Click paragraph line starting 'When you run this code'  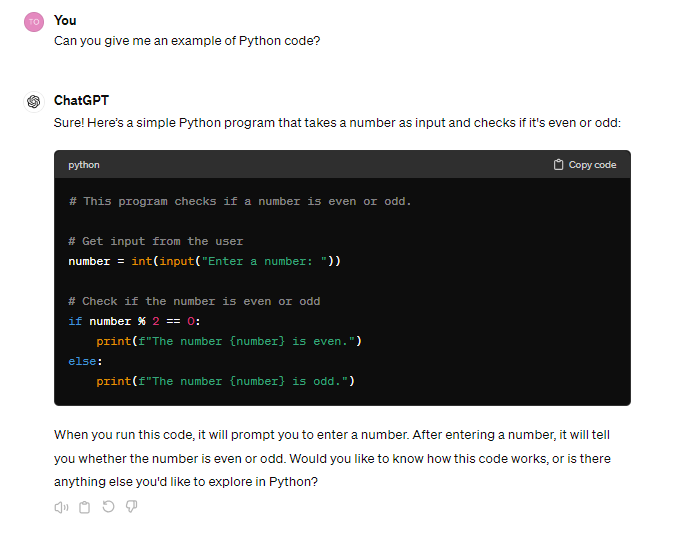tap(332, 435)
